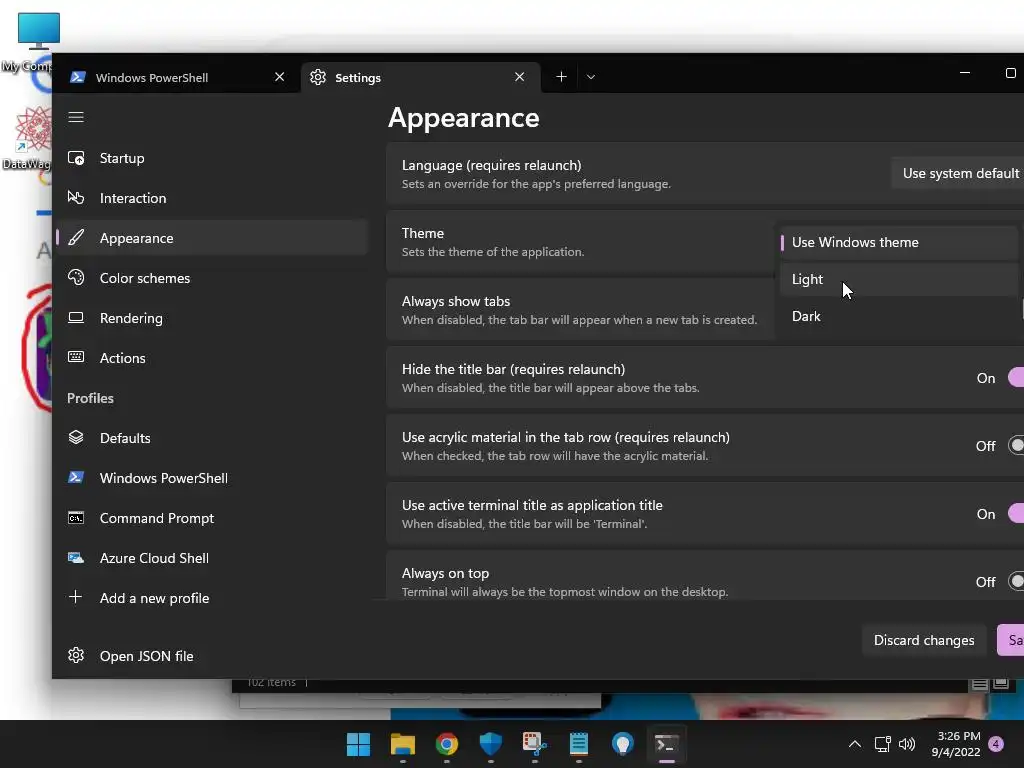Image resolution: width=1024 pixels, height=768 pixels.
Task: Click the Save button
Action: (1011, 640)
